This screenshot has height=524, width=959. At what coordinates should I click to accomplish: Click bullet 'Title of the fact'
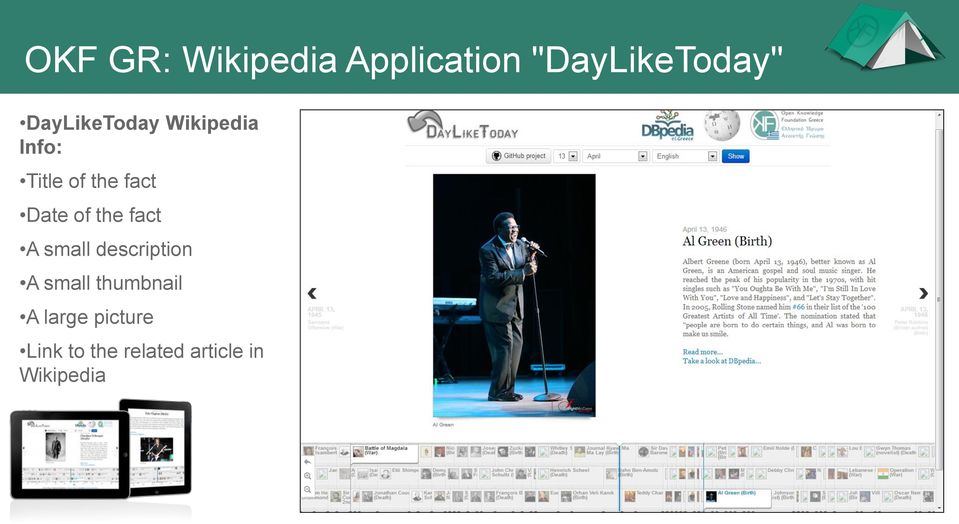tap(87, 181)
